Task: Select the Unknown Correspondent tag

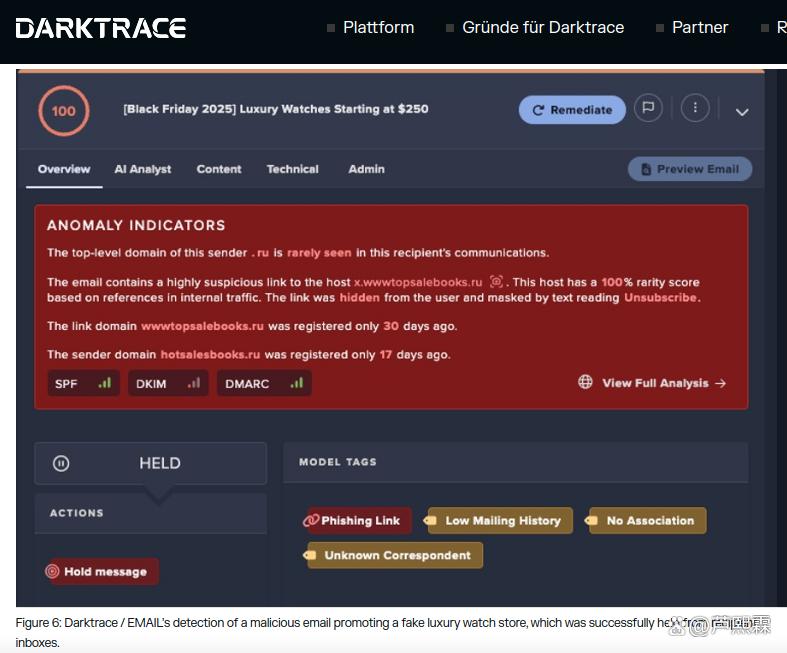Action: click(x=394, y=555)
